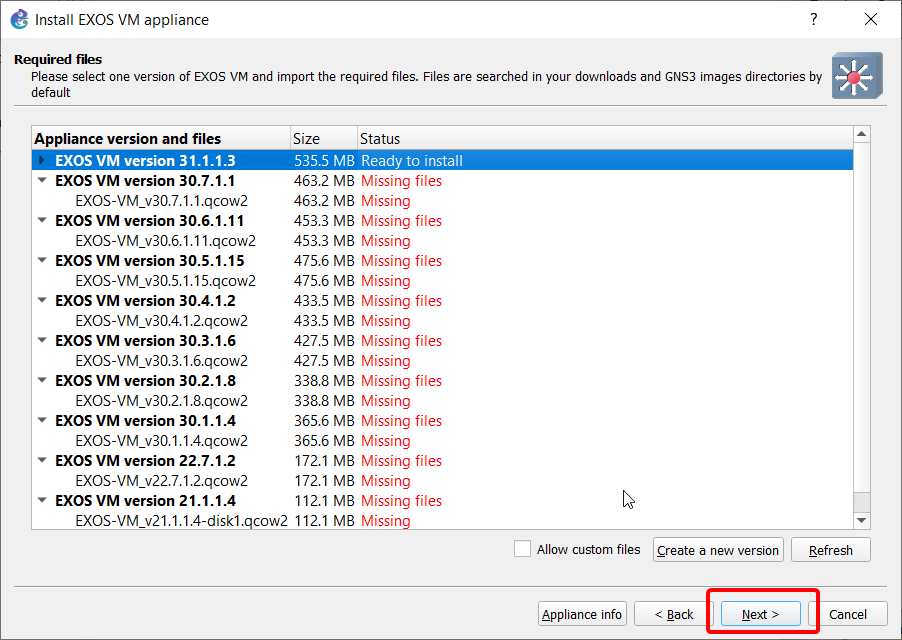The image size is (902, 640).
Task: Click the 535.5 MB size value
Action: pyautogui.click(x=324, y=160)
